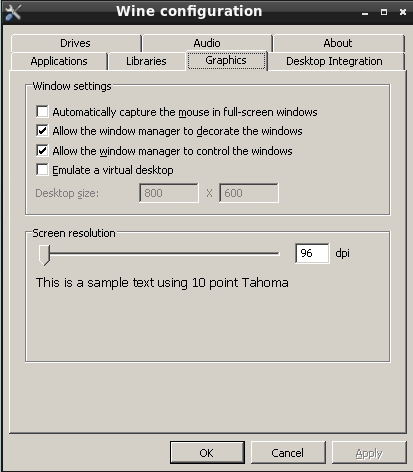Select the Graphics tab
Screen dimensions: 413x472
(x=226, y=61)
